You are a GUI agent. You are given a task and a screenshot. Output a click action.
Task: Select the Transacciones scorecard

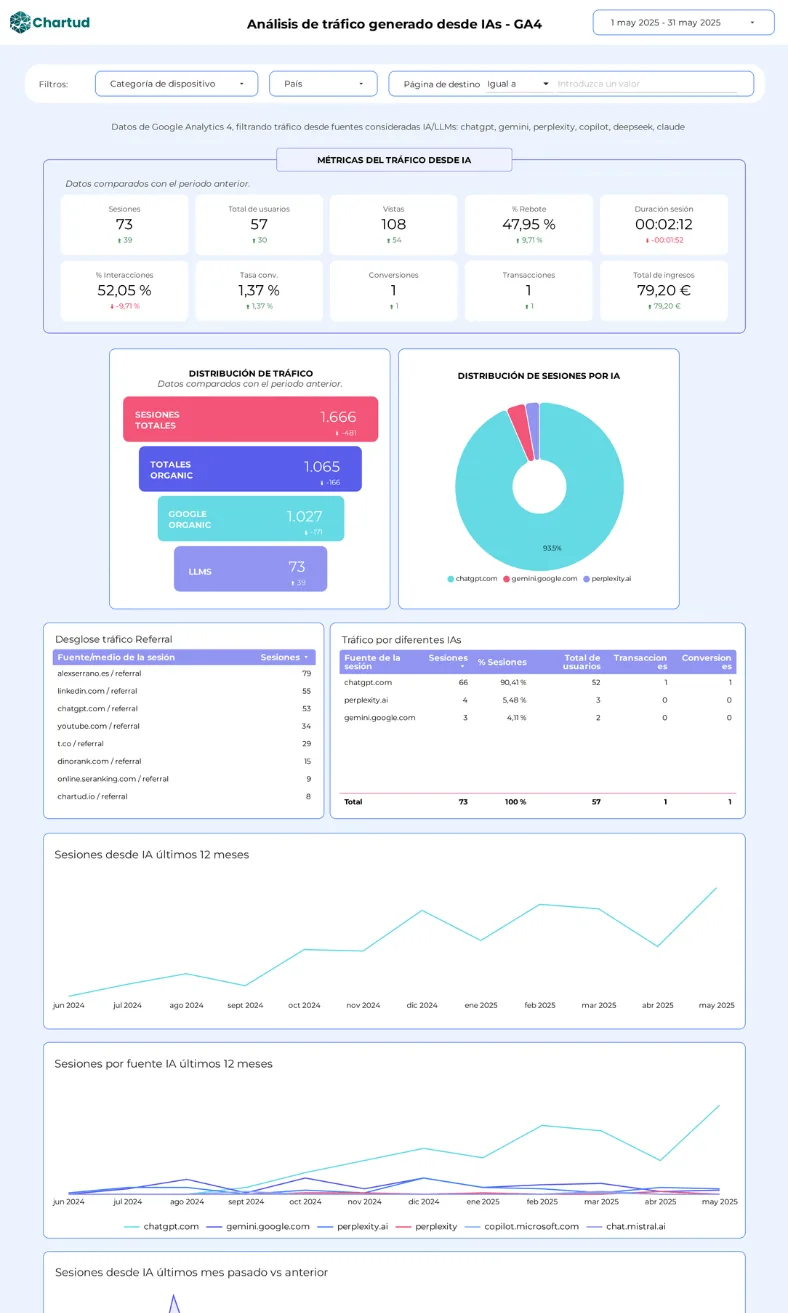click(528, 291)
